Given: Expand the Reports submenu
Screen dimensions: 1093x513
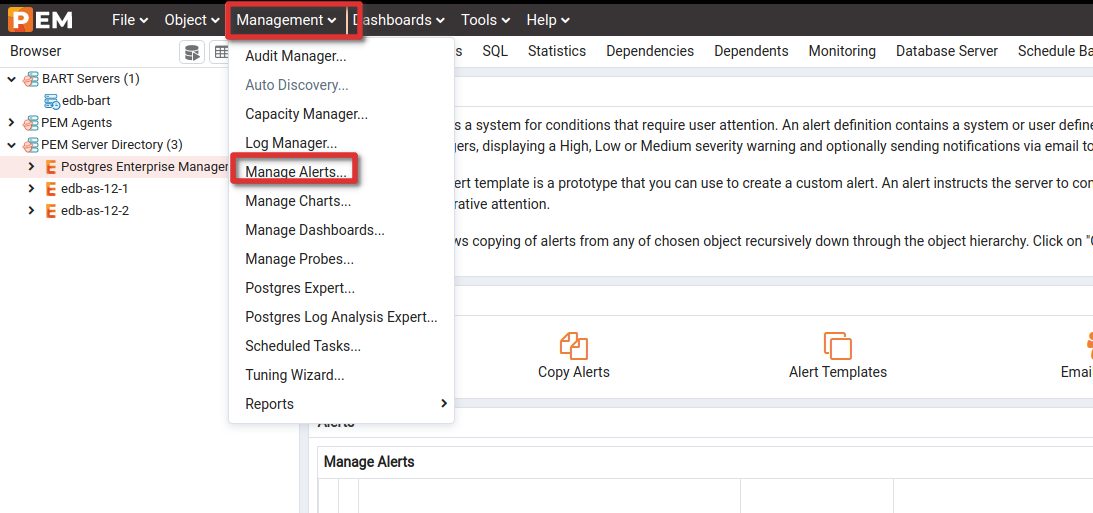Looking at the screenshot, I should pos(342,404).
